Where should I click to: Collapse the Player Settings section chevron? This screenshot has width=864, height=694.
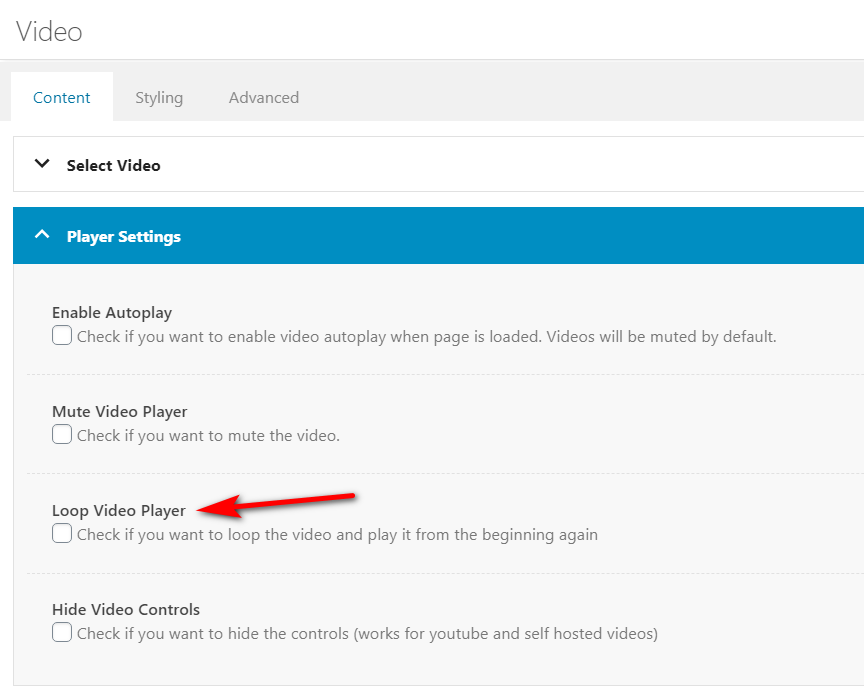pyautogui.click(x=42, y=235)
